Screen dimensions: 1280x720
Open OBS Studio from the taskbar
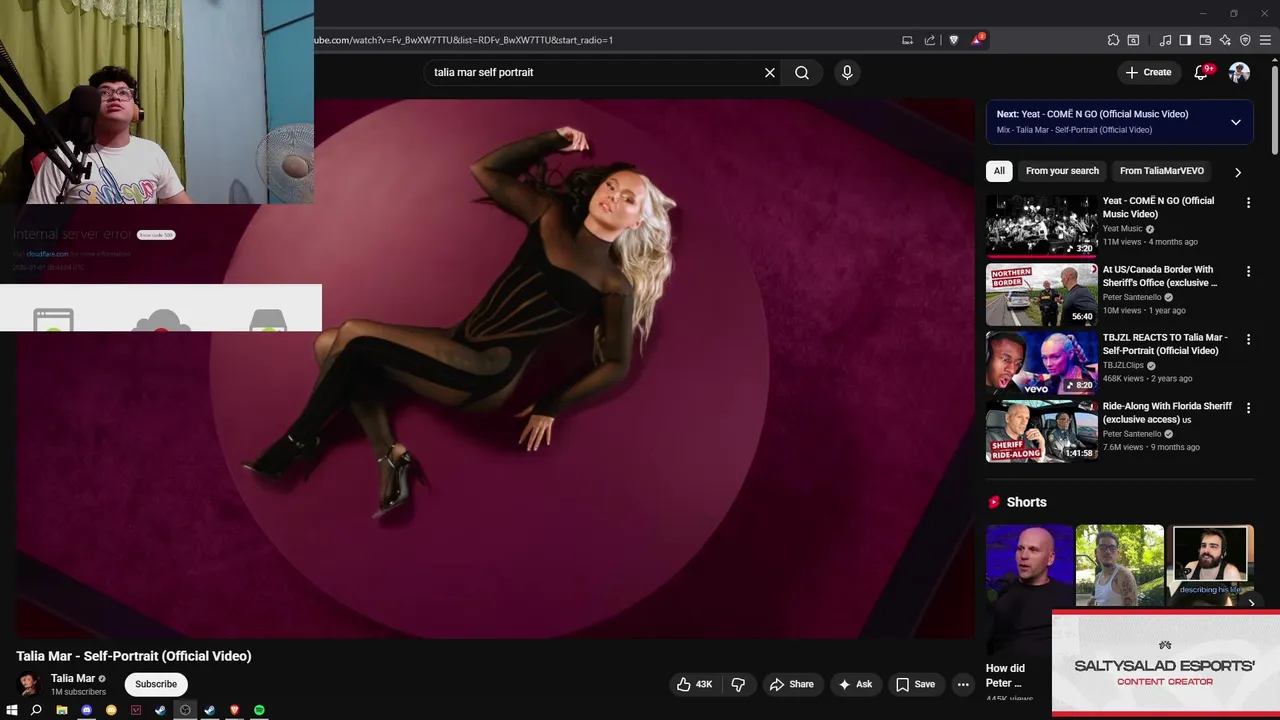185,710
